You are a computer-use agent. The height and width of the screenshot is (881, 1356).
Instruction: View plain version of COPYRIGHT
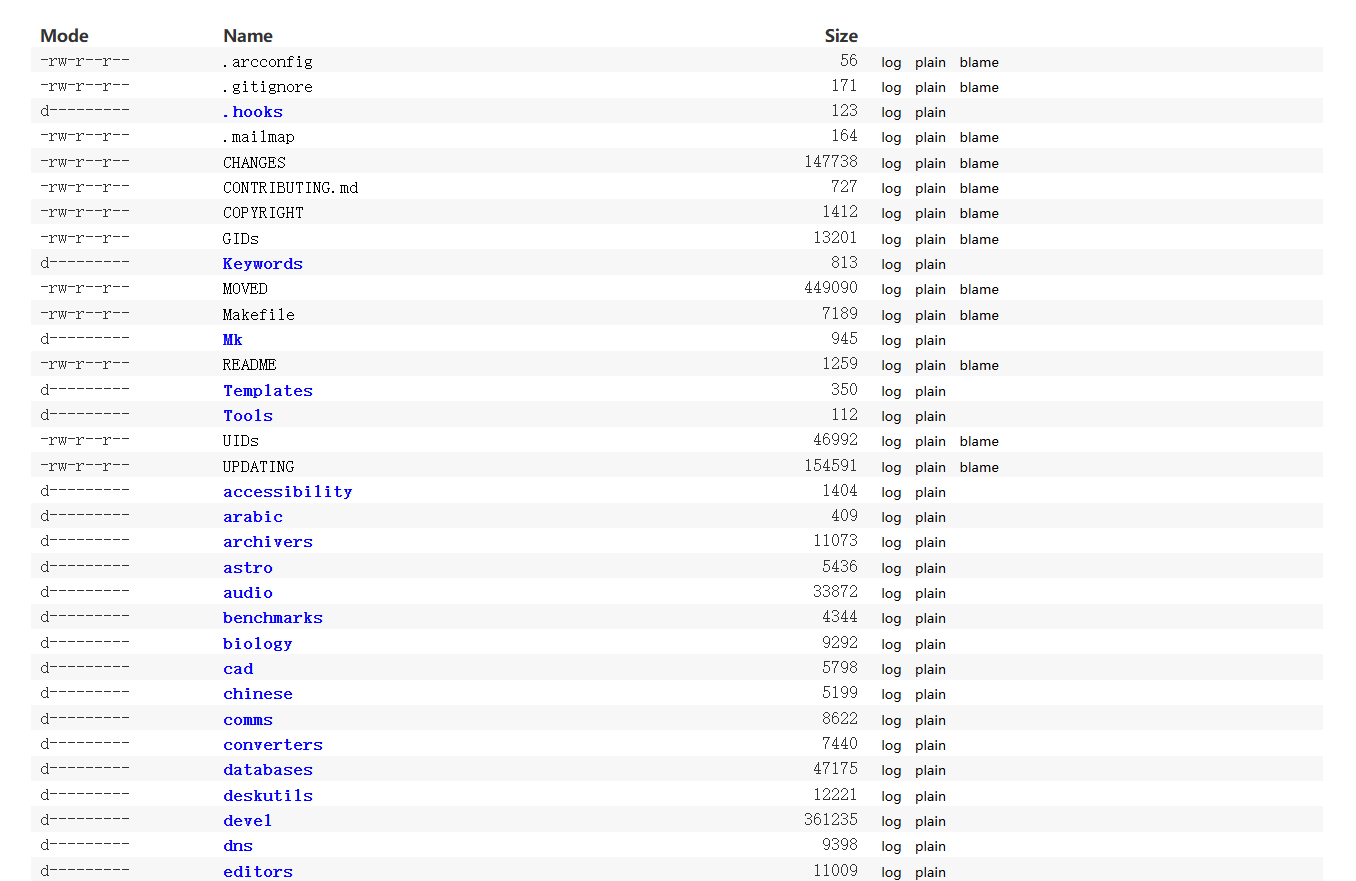coord(930,213)
